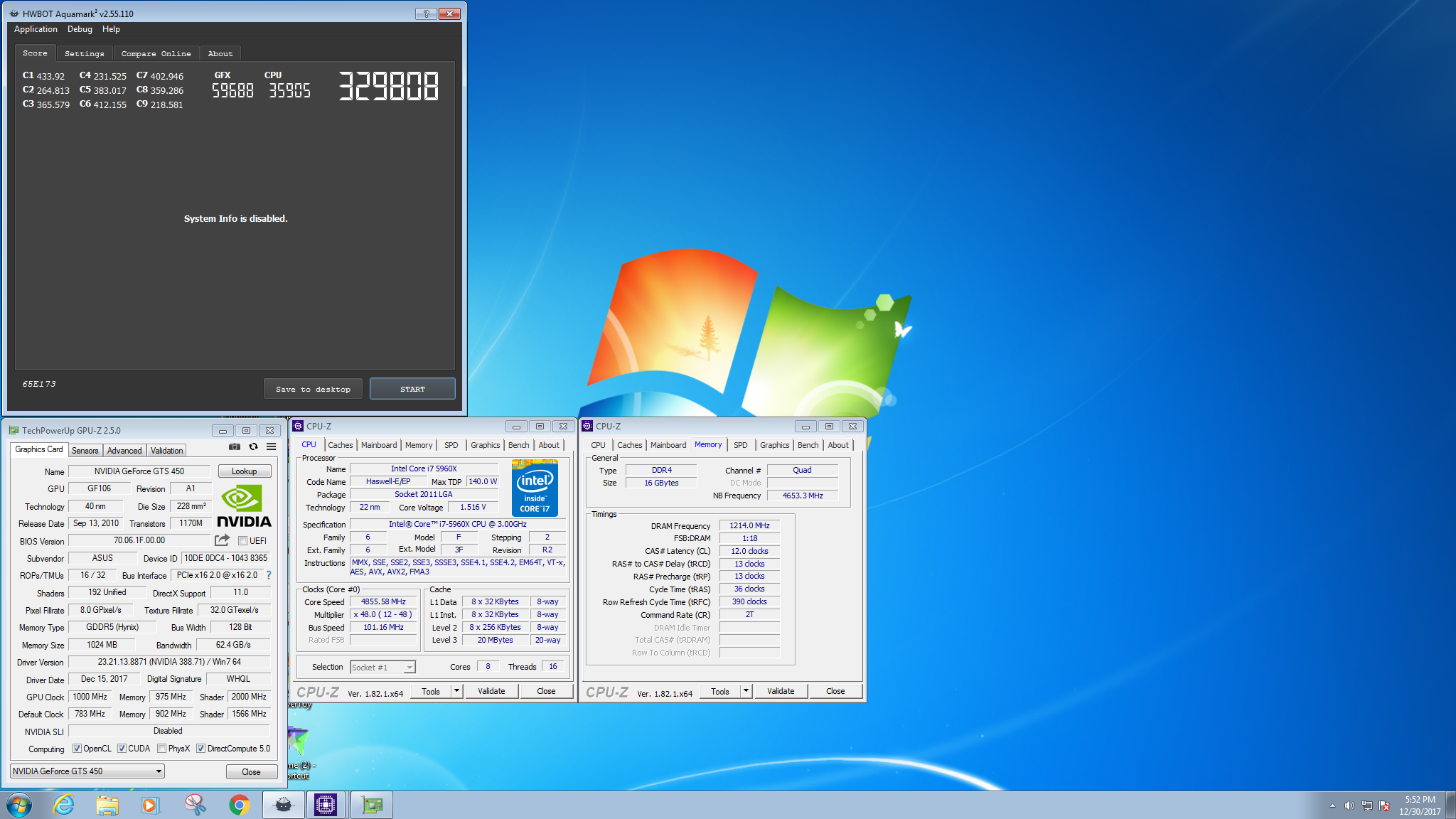Image resolution: width=1456 pixels, height=819 pixels.
Task: Switch to GPU-Z Advanced tab
Action: (124, 450)
